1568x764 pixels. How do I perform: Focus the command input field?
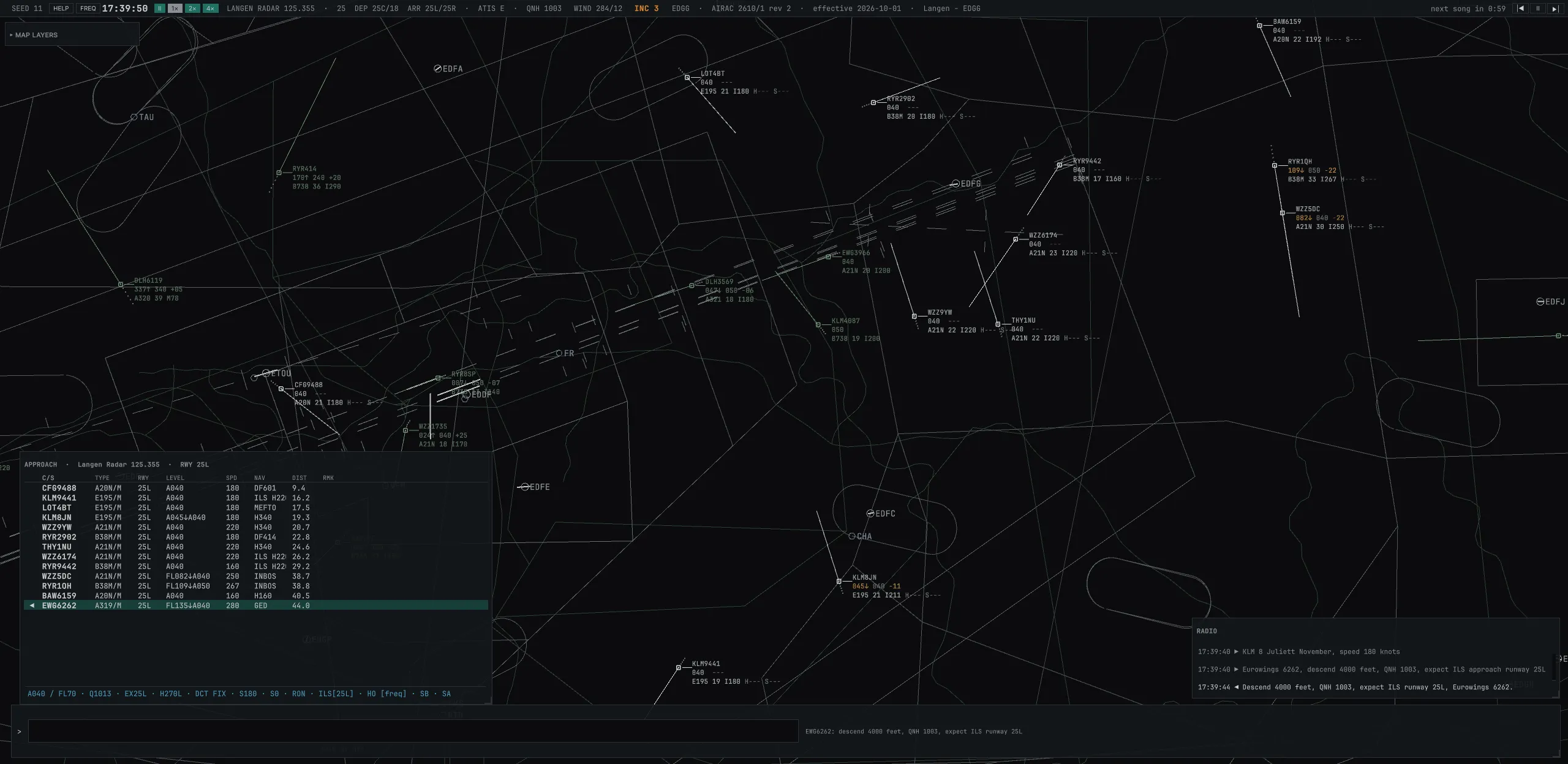[413, 731]
